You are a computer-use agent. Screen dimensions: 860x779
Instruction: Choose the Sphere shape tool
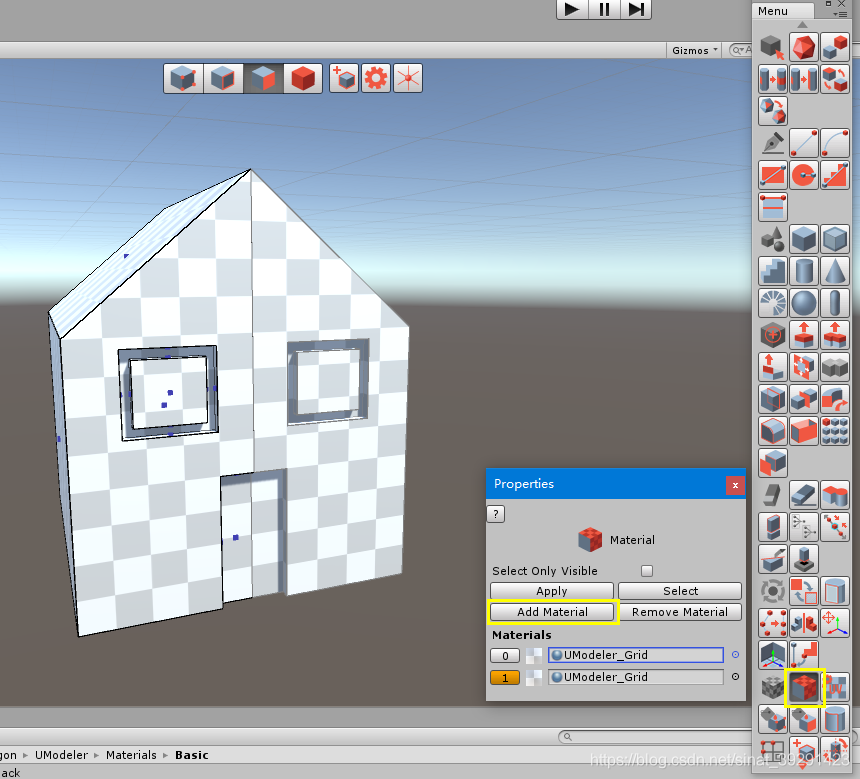tap(804, 303)
